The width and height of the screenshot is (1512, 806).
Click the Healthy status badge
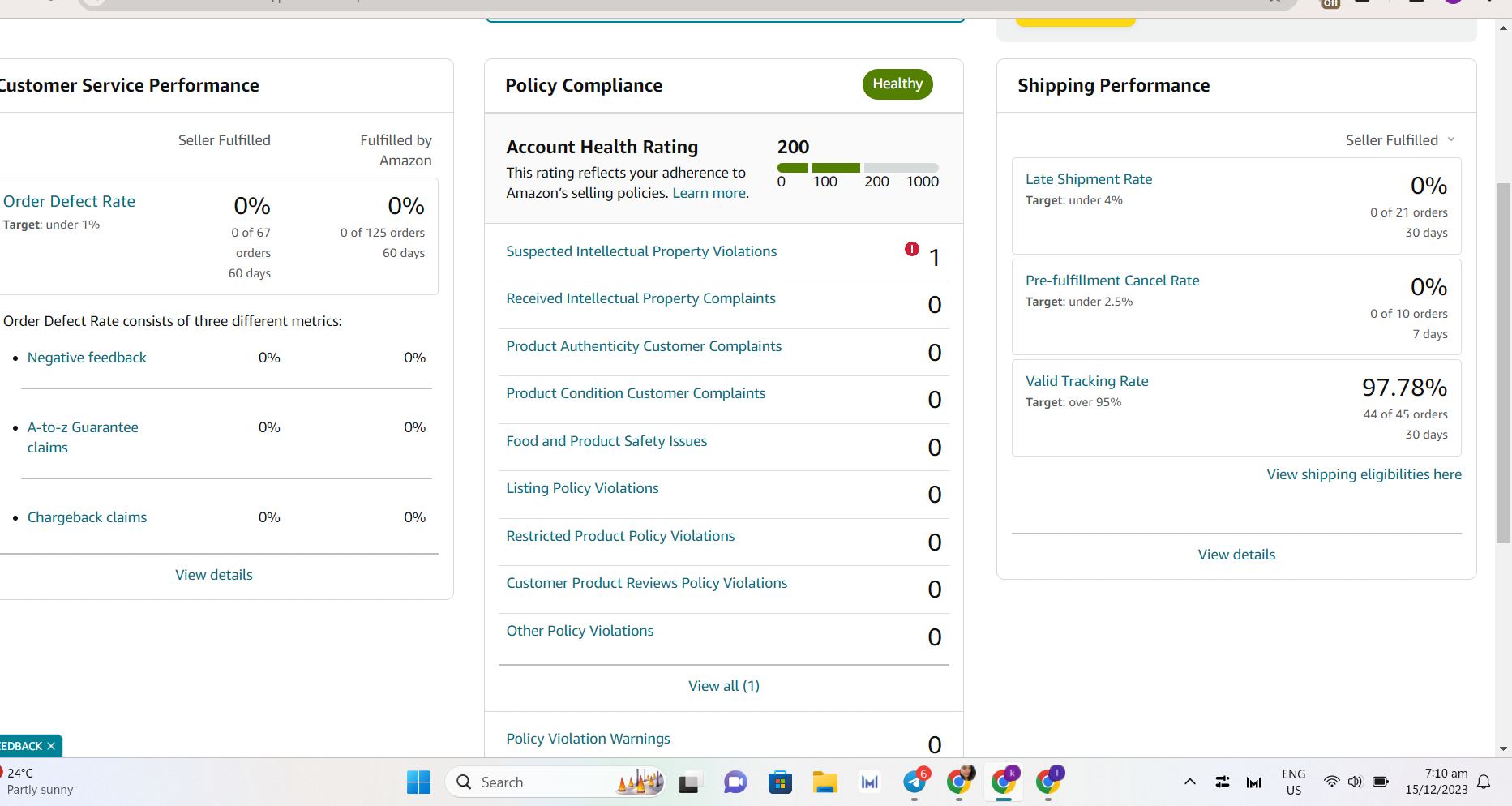point(897,84)
